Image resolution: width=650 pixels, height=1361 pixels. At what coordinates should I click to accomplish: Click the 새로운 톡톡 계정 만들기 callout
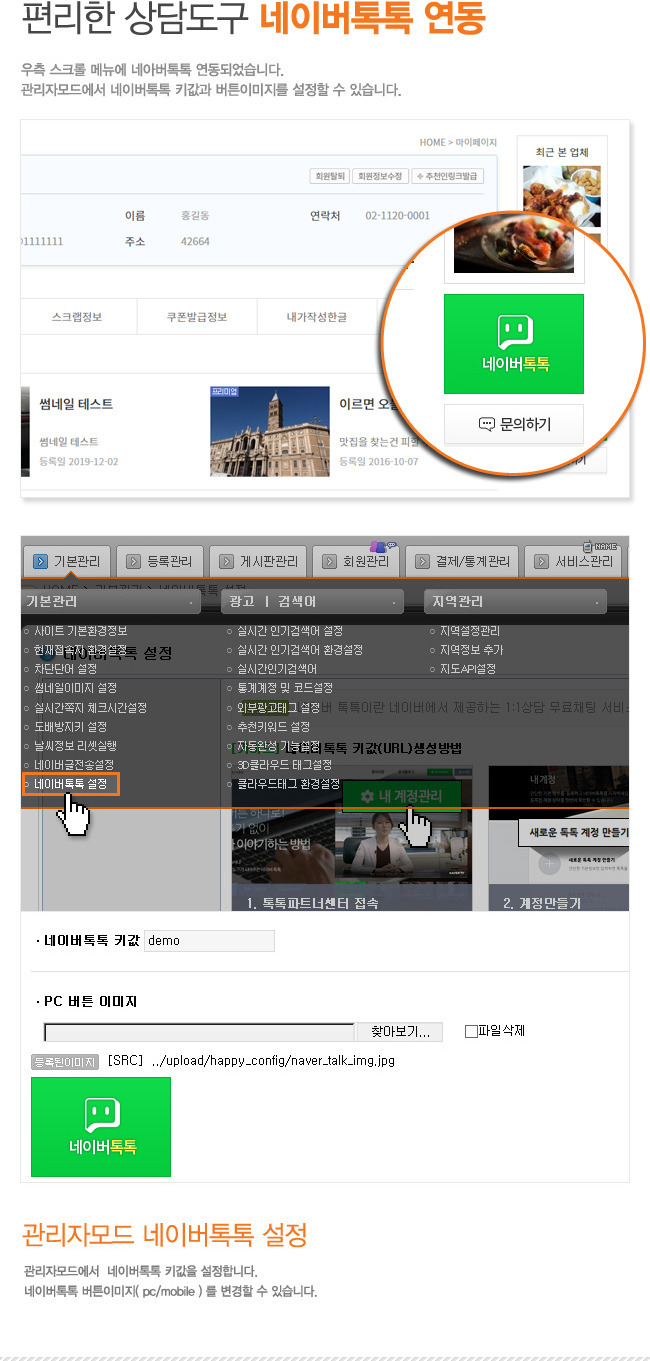click(x=574, y=833)
